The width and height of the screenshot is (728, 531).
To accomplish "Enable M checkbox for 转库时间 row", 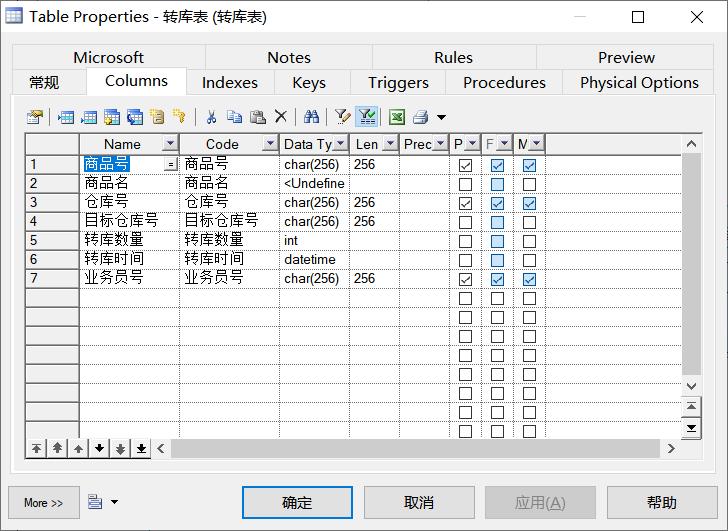I will [529, 260].
